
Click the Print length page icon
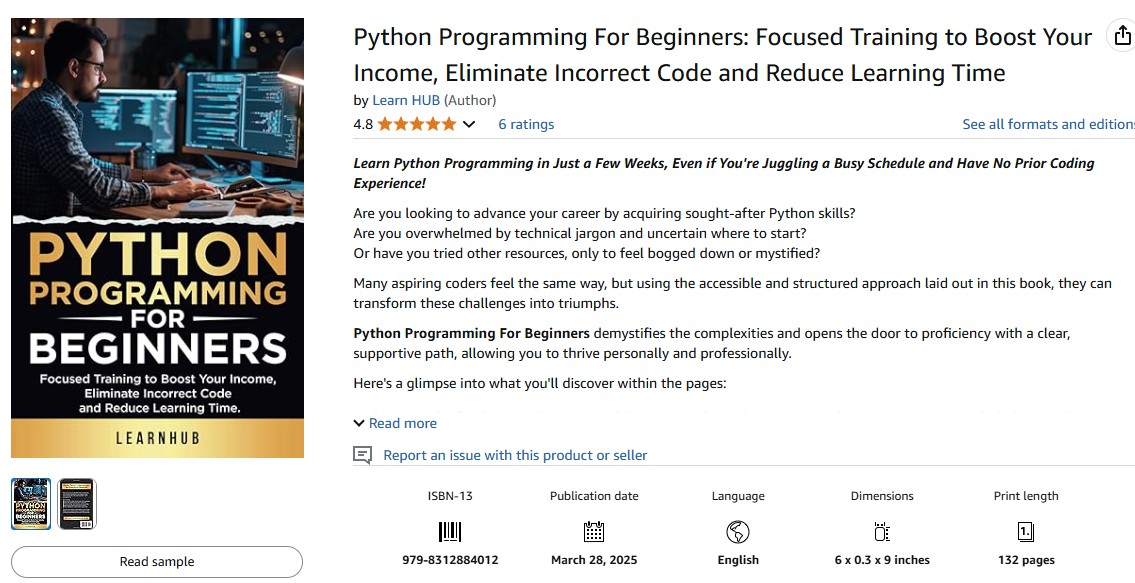click(x=1026, y=531)
